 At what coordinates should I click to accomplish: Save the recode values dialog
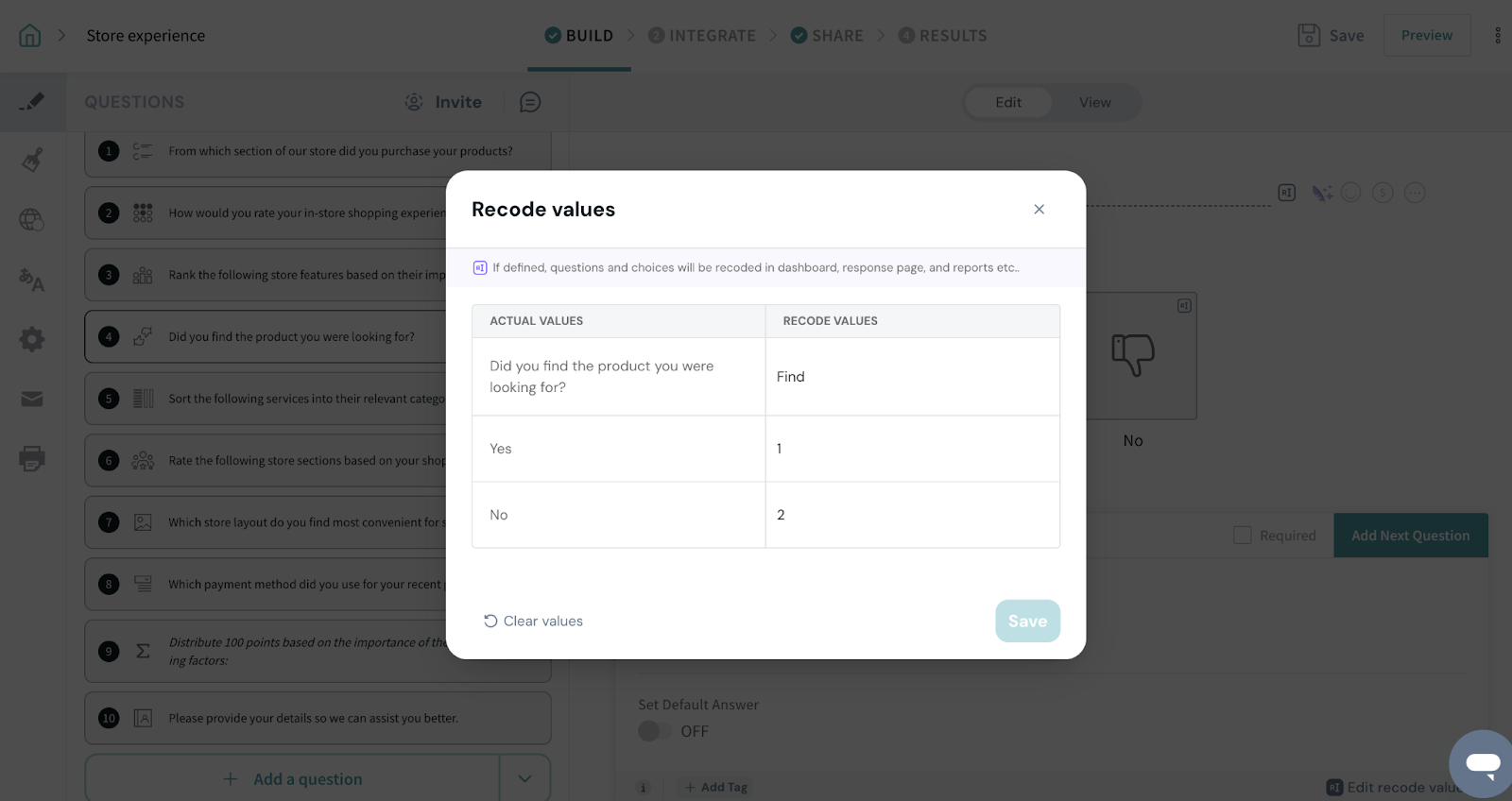coord(1027,621)
